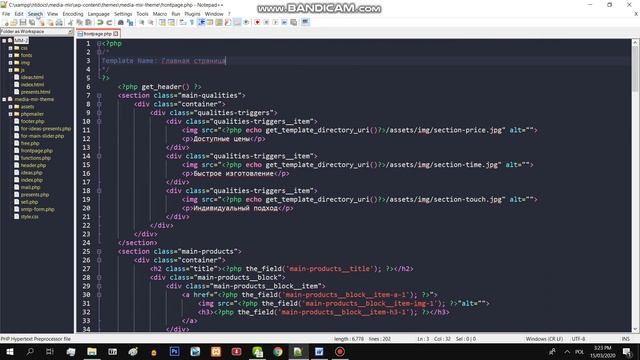Expand the img folder in workspace tree
Screen dimensions: 640x360
tap(11, 62)
